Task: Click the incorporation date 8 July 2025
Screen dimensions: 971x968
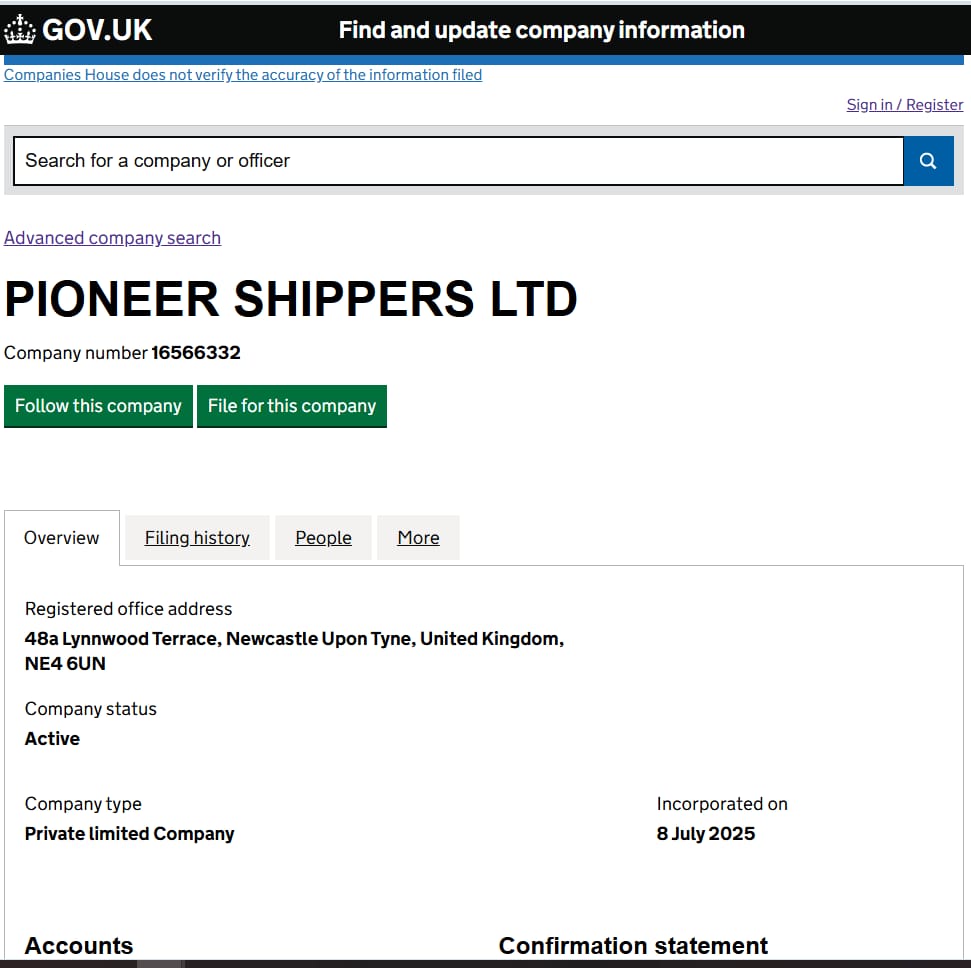Action: pyautogui.click(x=706, y=834)
